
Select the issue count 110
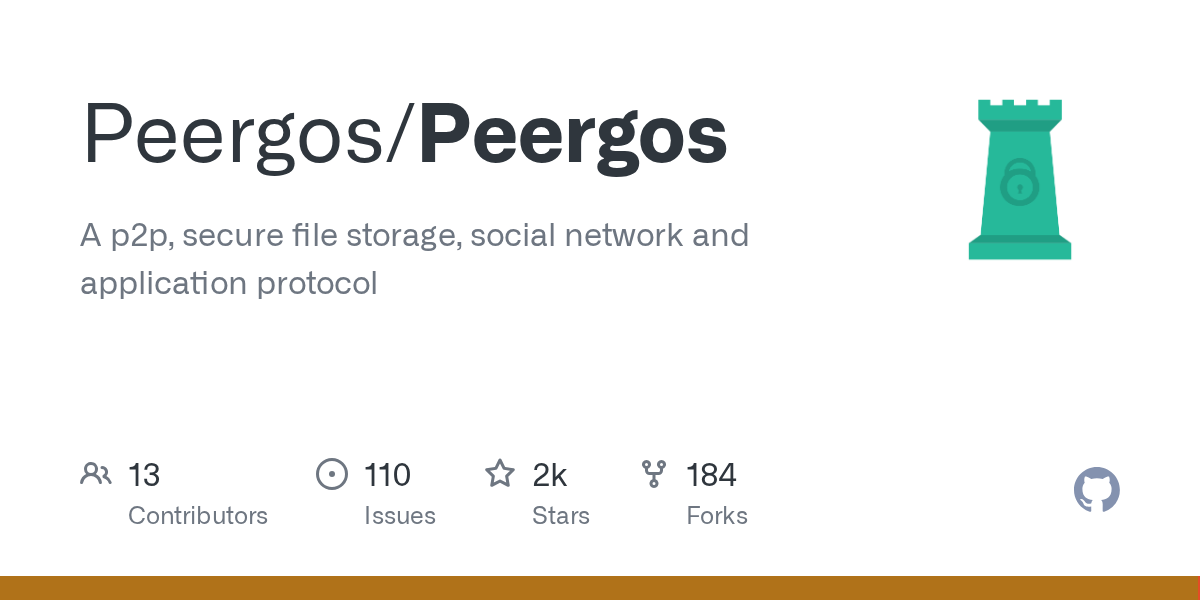(387, 475)
